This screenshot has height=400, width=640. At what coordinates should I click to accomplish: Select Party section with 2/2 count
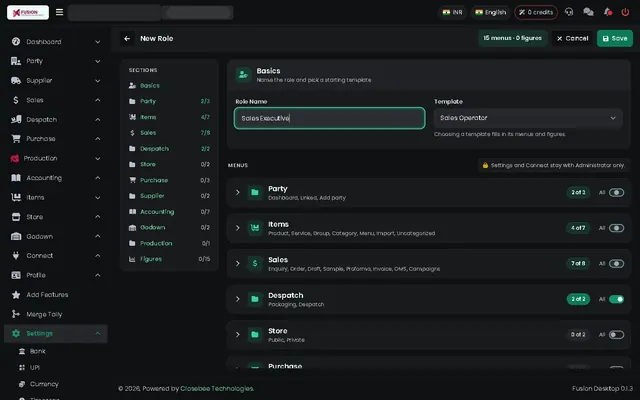point(169,101)
